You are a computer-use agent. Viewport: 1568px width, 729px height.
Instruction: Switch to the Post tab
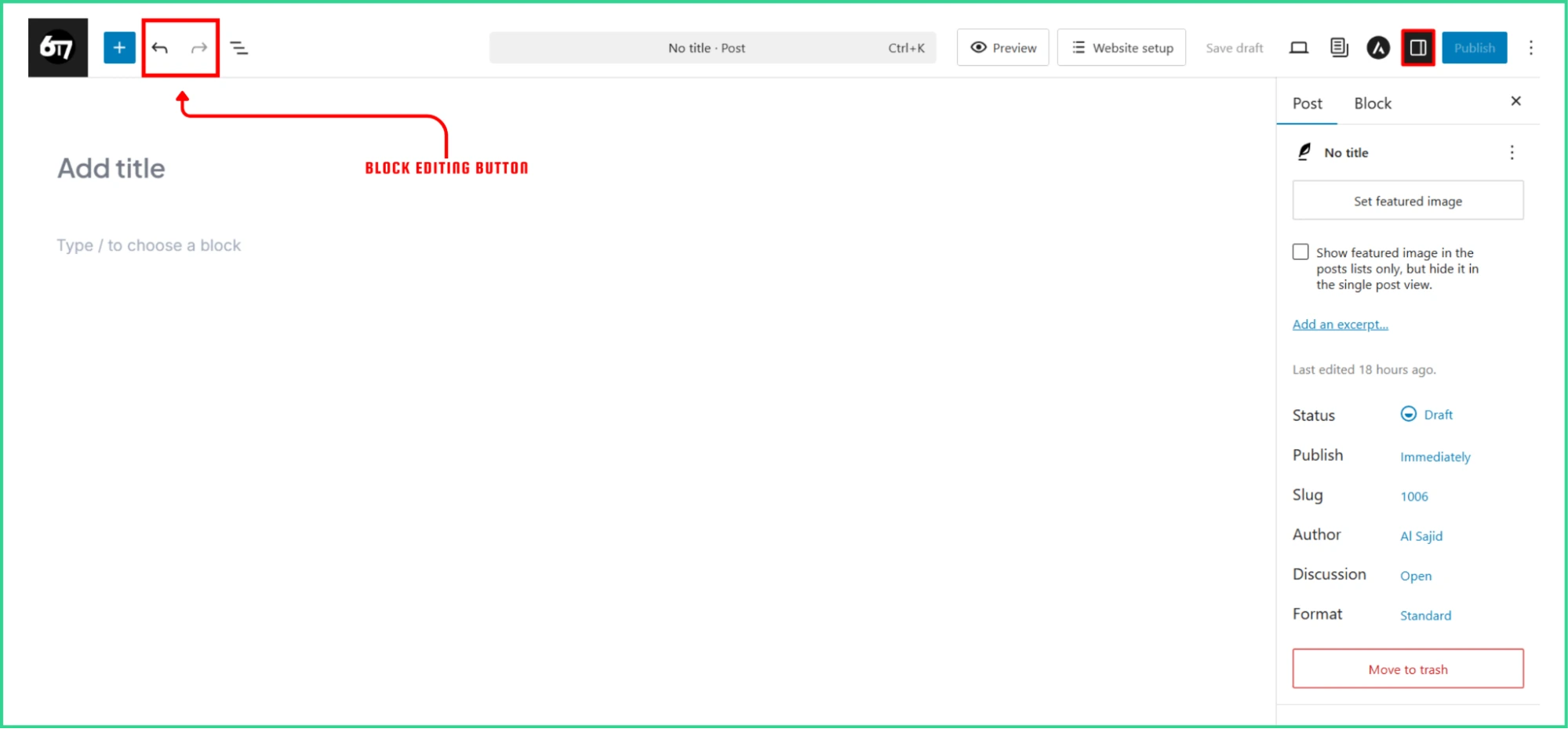(x=1308, y=103)
